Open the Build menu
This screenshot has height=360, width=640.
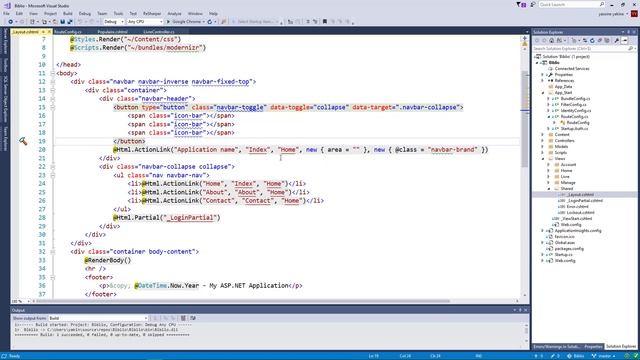pos(68,13)
